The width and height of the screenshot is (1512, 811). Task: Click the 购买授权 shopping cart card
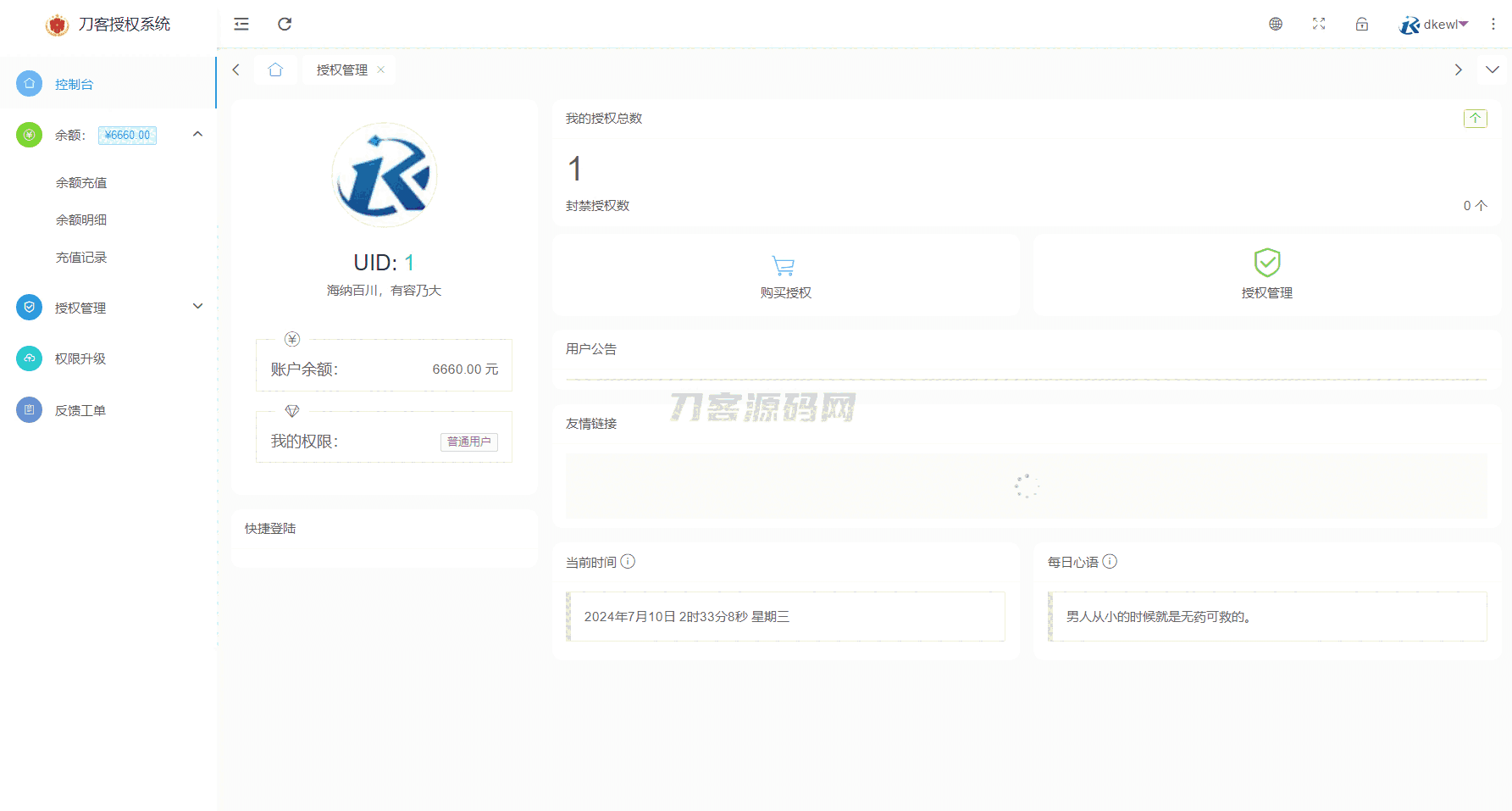coord(785,276)
